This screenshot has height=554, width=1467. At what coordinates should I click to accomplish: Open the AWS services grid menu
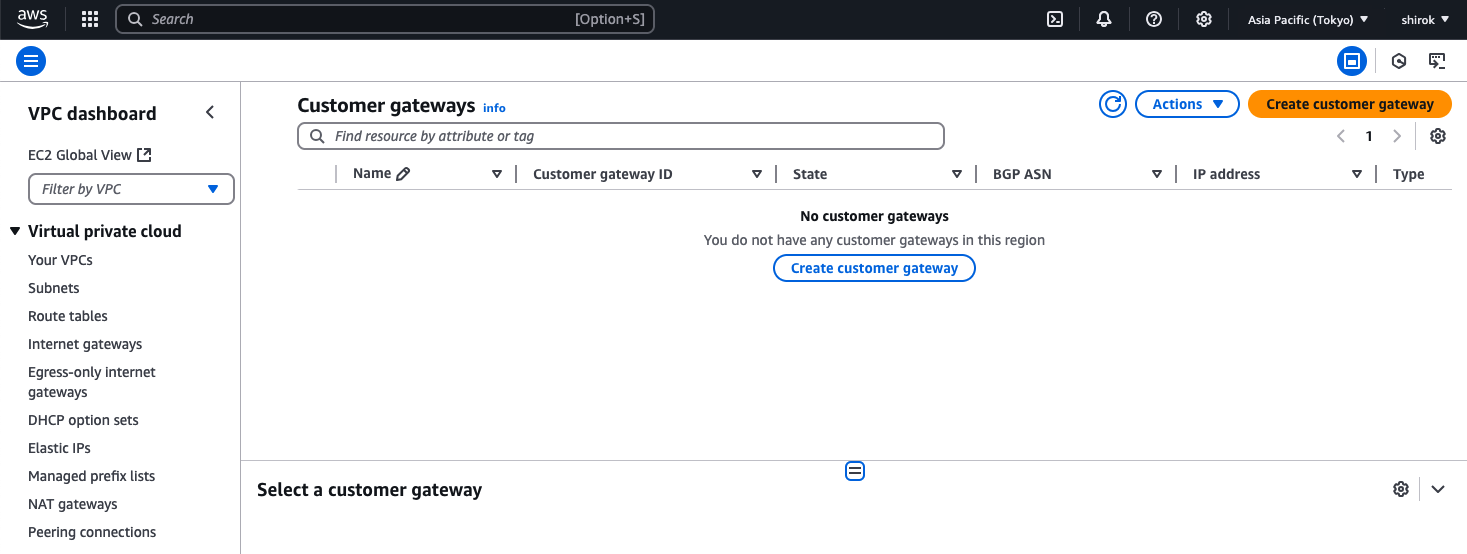(90, 19)
